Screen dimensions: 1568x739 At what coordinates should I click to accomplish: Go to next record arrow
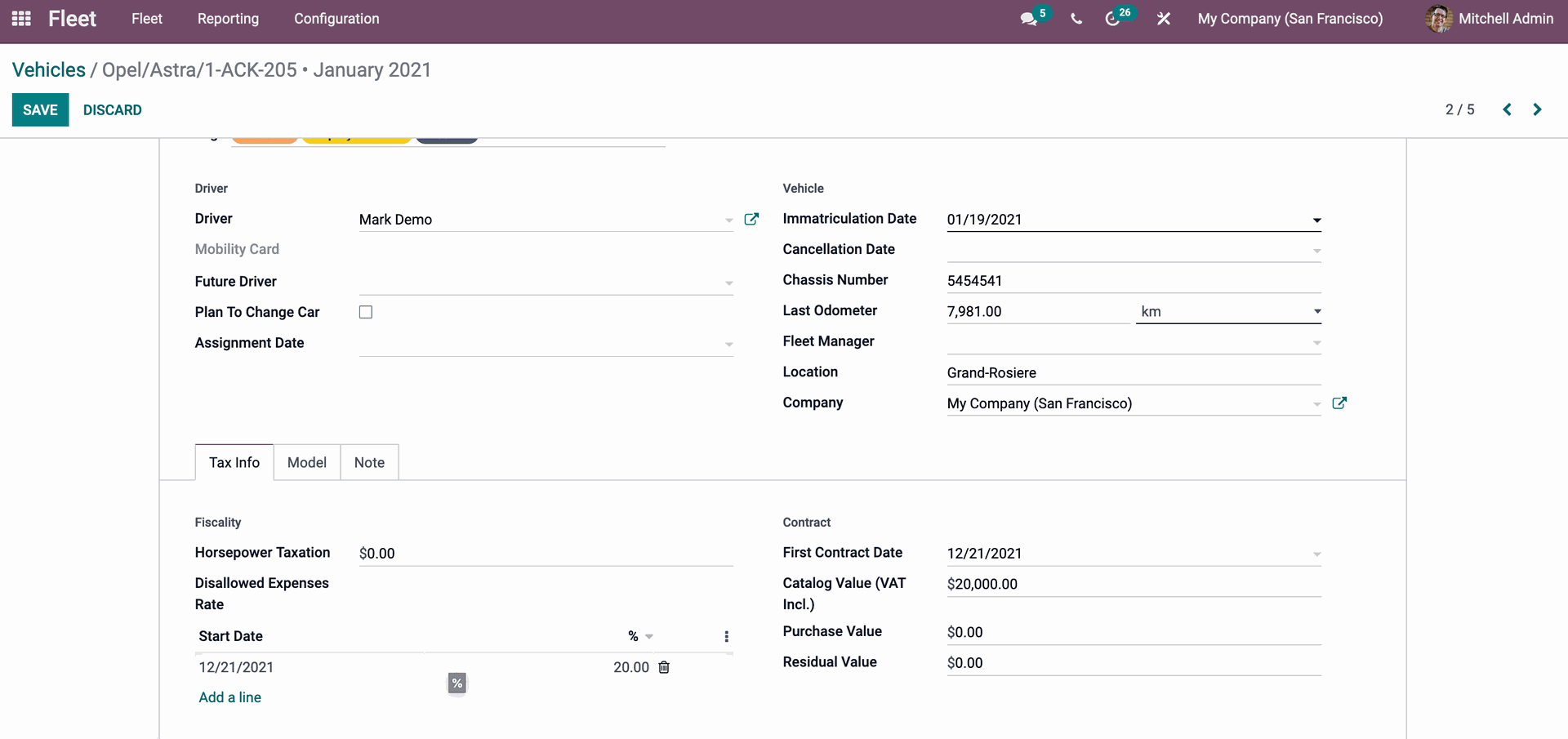(x=1537, y=109)
